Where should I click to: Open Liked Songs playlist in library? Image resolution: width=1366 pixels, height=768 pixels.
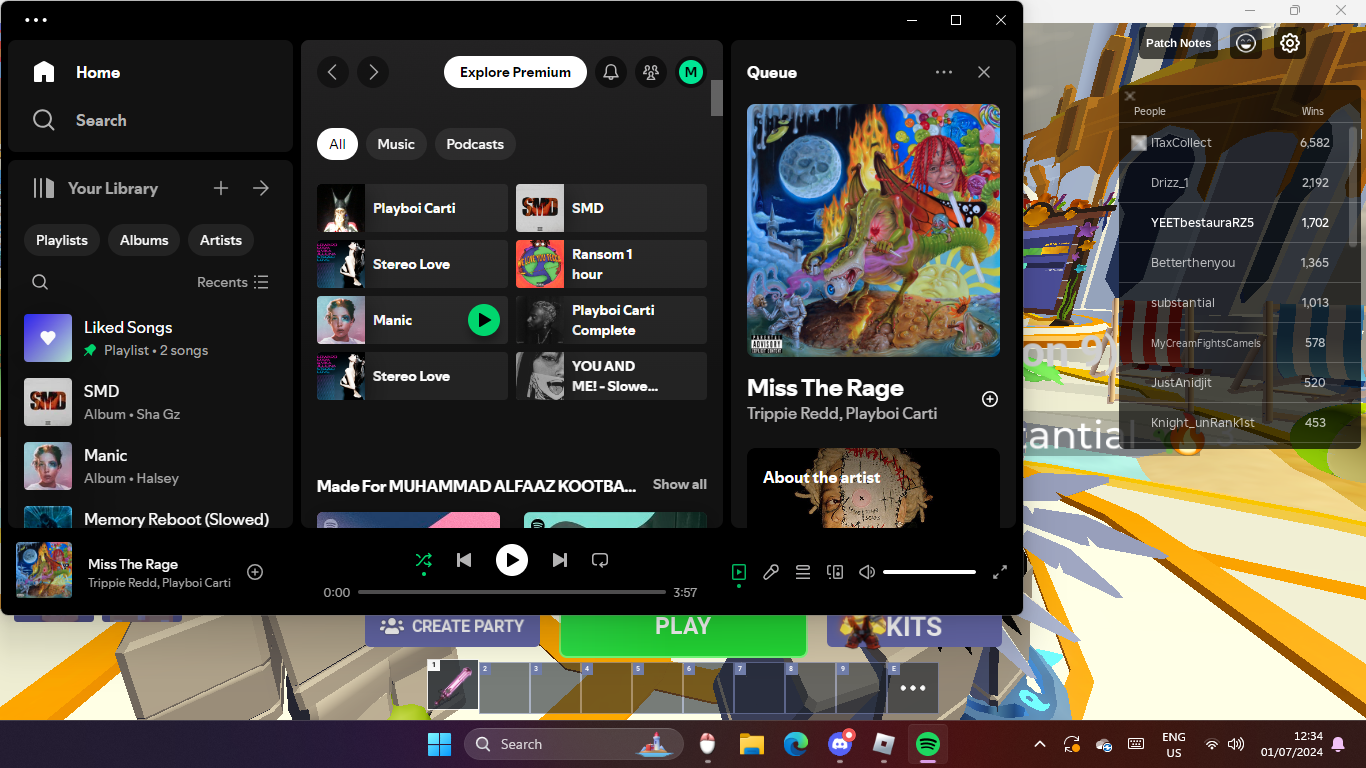[150, 338]
